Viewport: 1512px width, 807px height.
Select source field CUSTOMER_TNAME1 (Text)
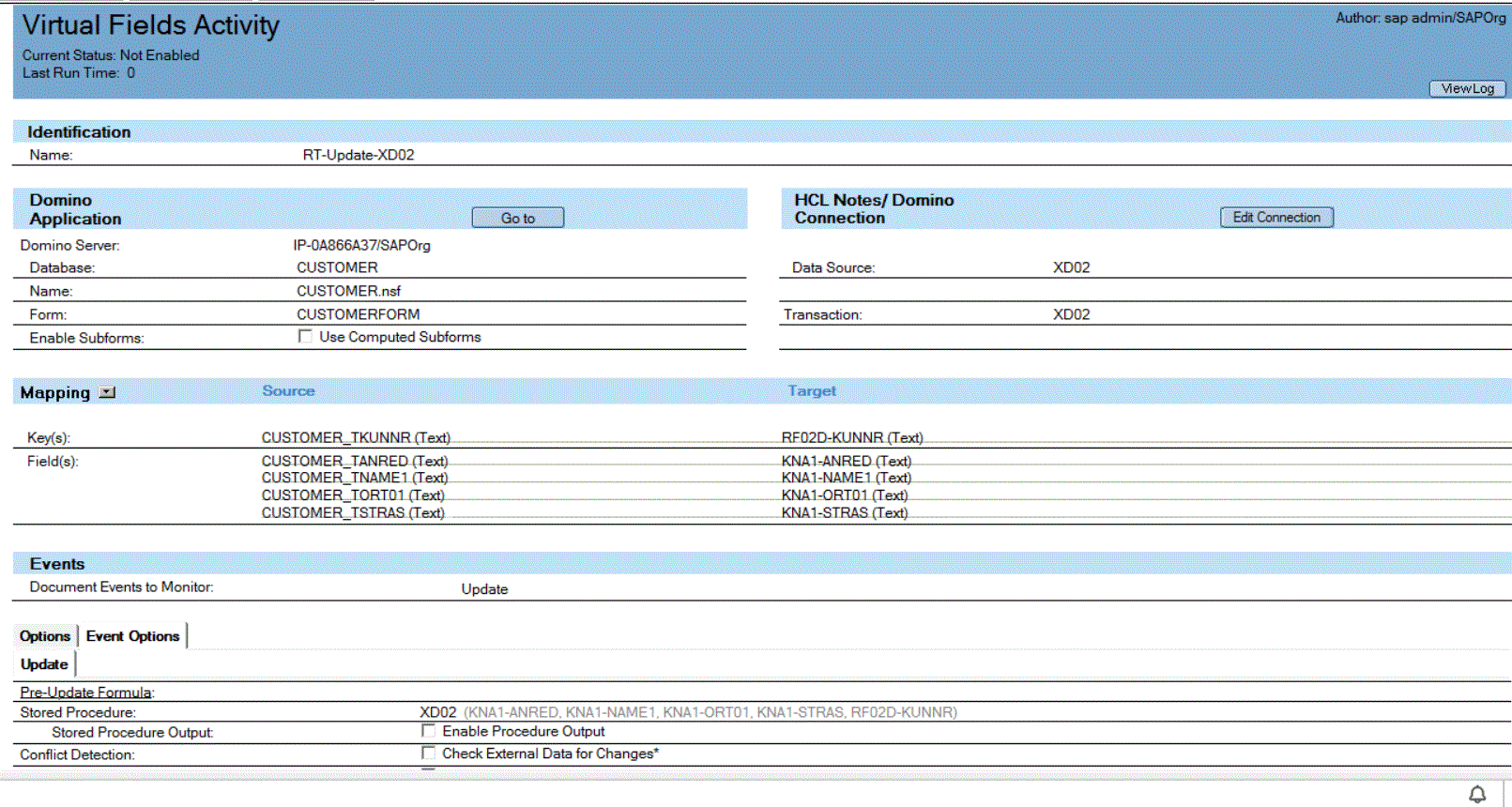coord(355,478)
